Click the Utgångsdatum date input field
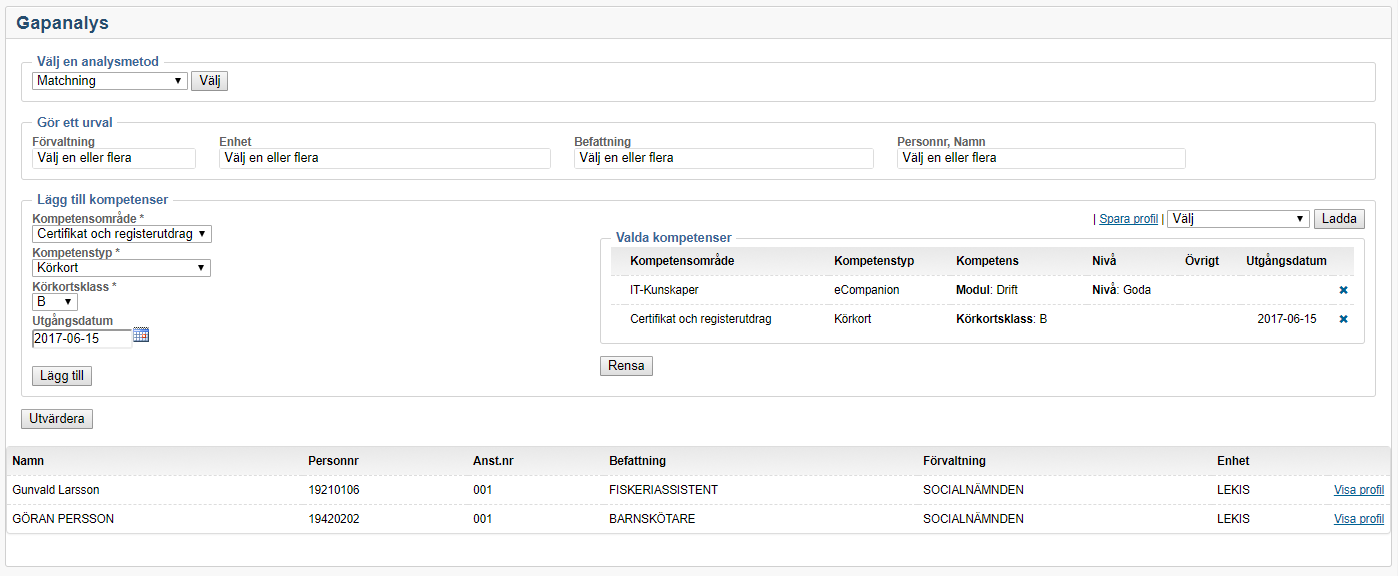The width and height of the screenshot is (1398, 576). click(x=81, y=338)
